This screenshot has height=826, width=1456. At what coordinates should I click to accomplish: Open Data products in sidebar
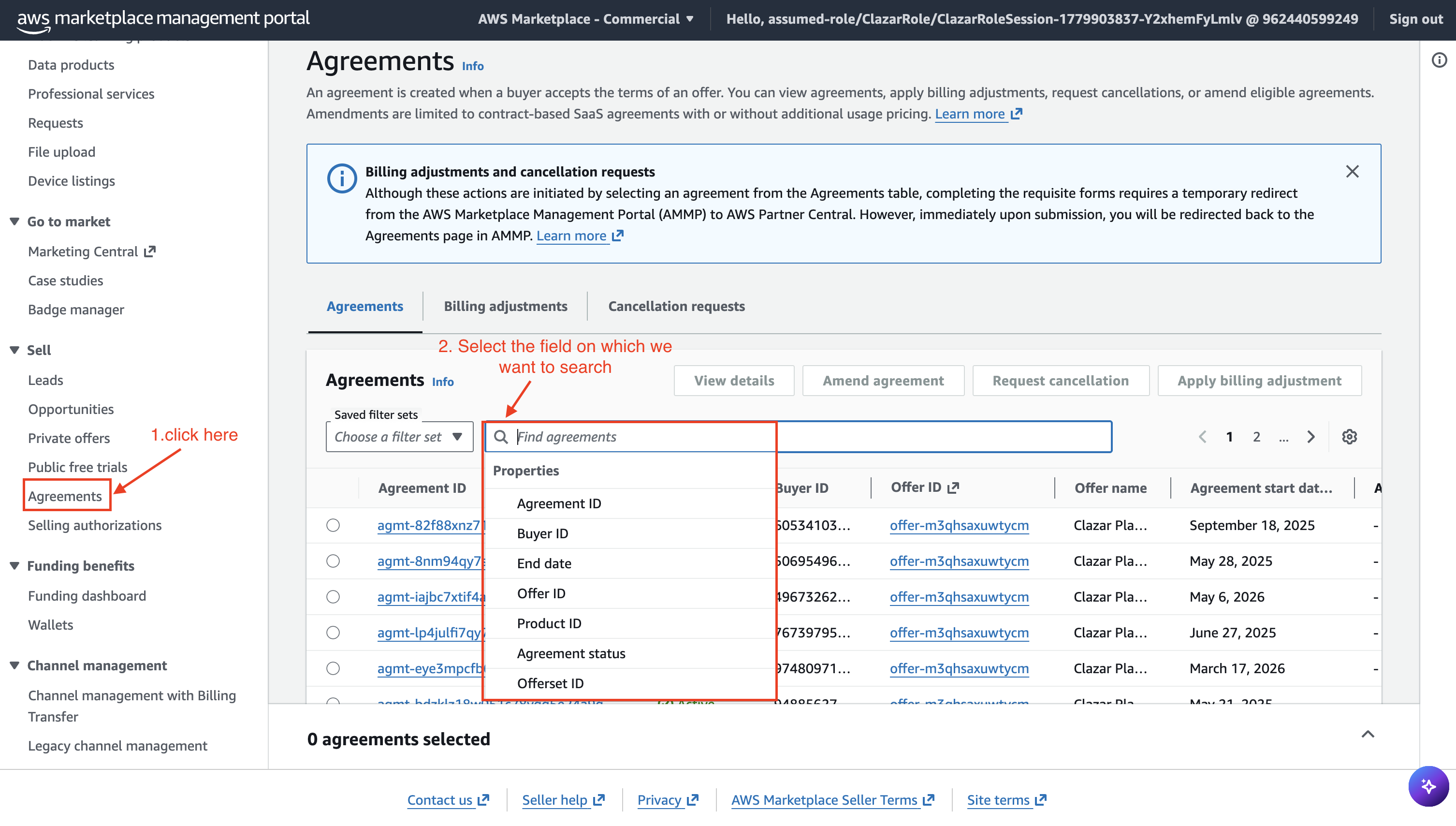[x=71, y=65]
